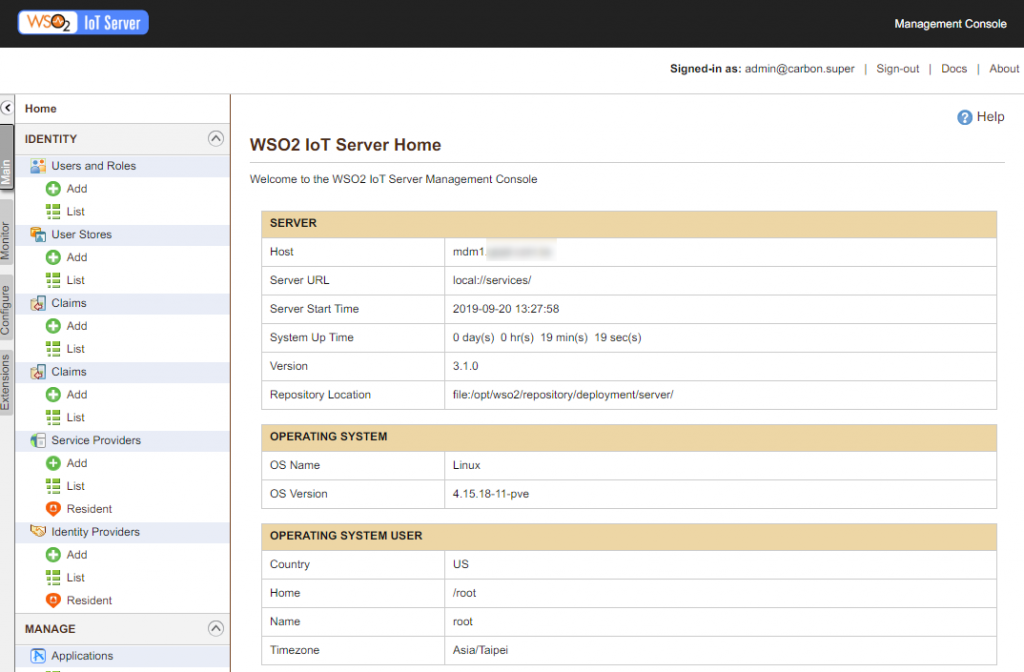Click the OS Name value Linux

pos(466,466)
